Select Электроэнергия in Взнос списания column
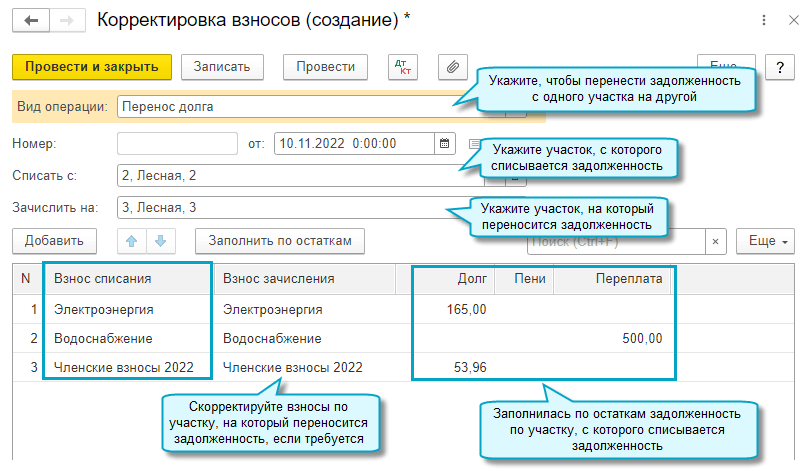Image resolution: width=800 pixels, height=471 pixels. (104, 310)
